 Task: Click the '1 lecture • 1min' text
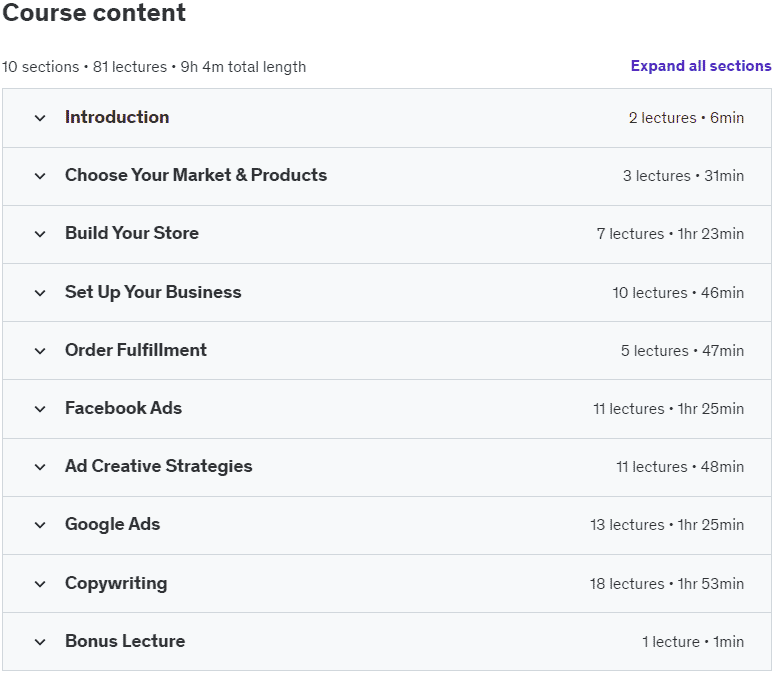[x=693, y=642]
